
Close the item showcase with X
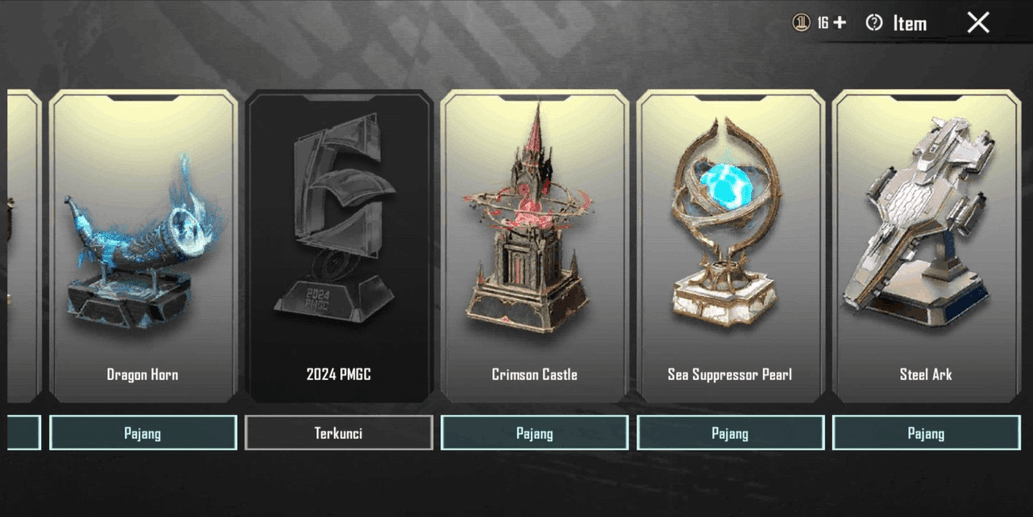point(978,22)
